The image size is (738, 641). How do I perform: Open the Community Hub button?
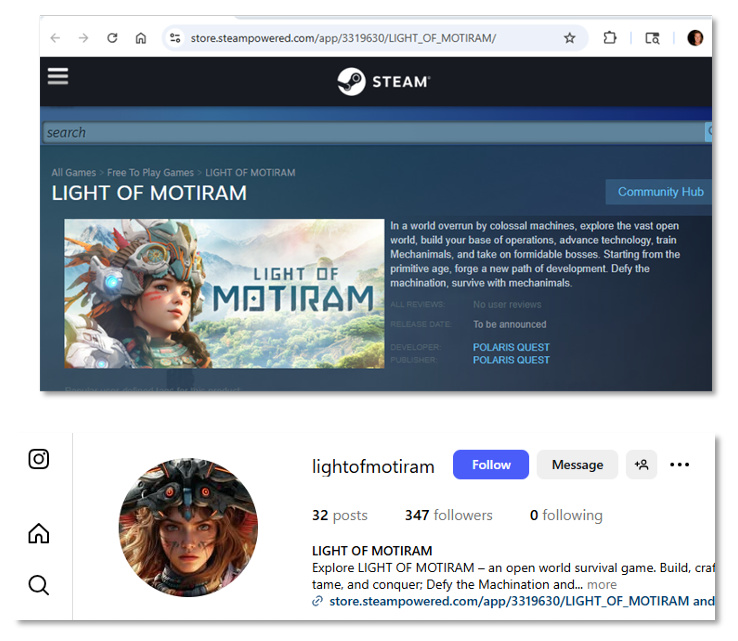point(660,192)
